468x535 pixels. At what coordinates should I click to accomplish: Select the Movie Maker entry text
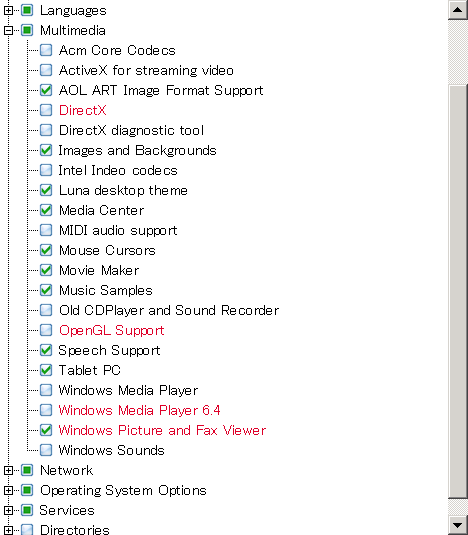99,270
